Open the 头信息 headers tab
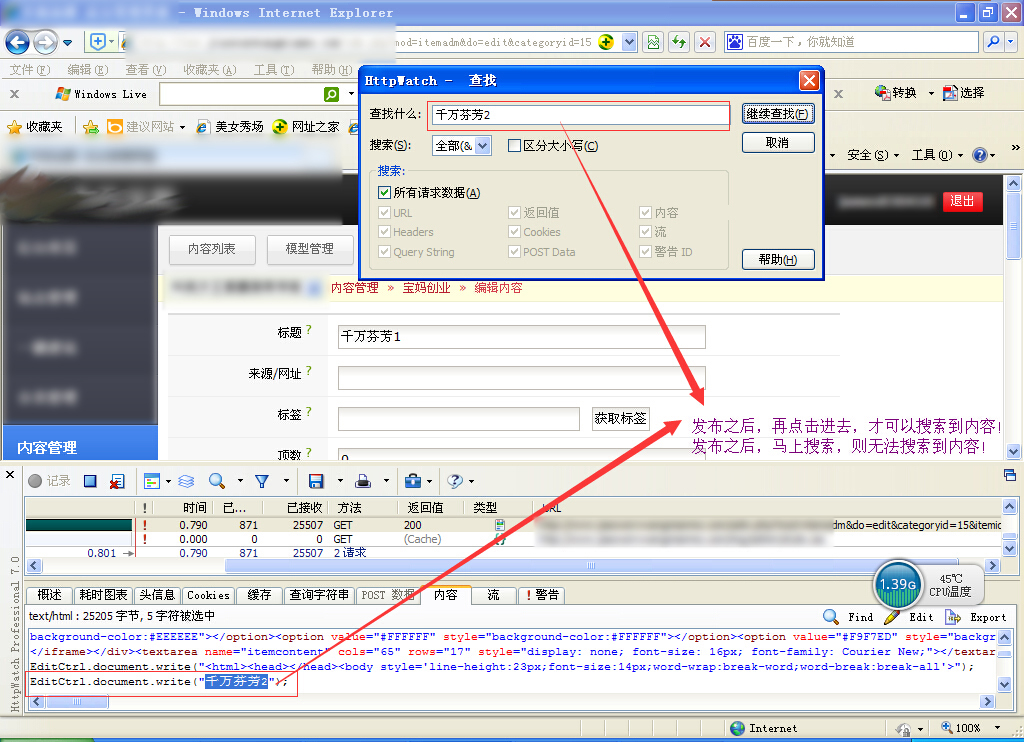1024x742 pixels. click(157, 595)
